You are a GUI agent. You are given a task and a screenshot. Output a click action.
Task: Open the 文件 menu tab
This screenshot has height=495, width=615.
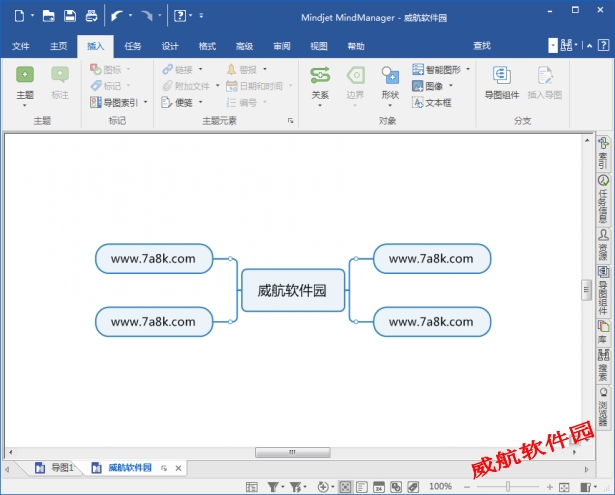point(21,46)
